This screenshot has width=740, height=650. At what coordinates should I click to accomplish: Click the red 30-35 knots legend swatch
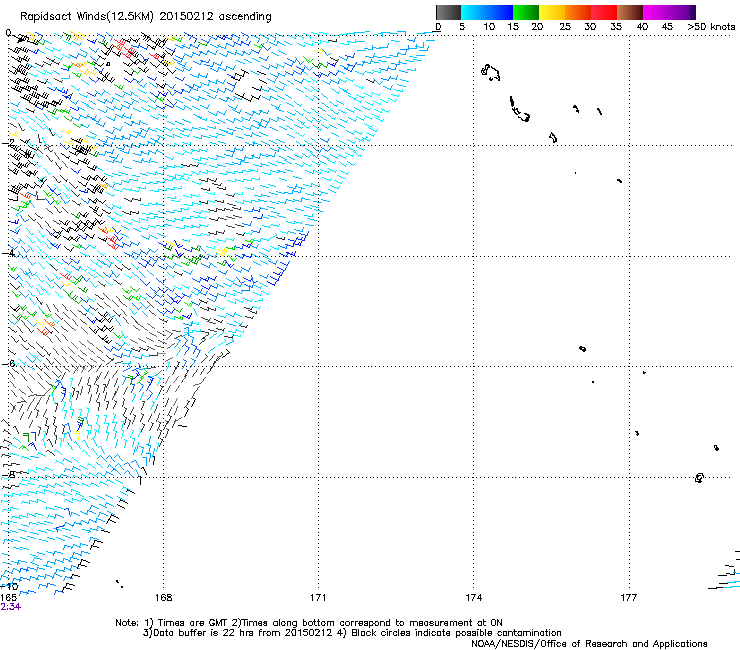(x=604, y=12)
